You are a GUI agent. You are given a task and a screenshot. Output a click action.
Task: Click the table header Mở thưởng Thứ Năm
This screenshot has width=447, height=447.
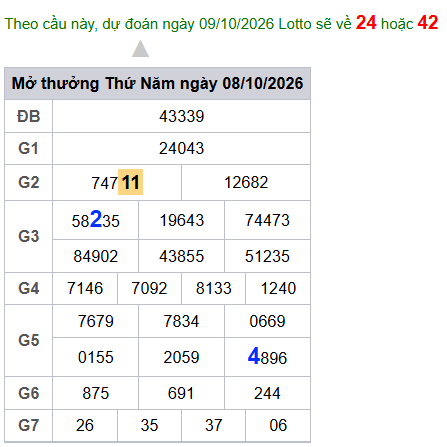[x=157, y=83]
